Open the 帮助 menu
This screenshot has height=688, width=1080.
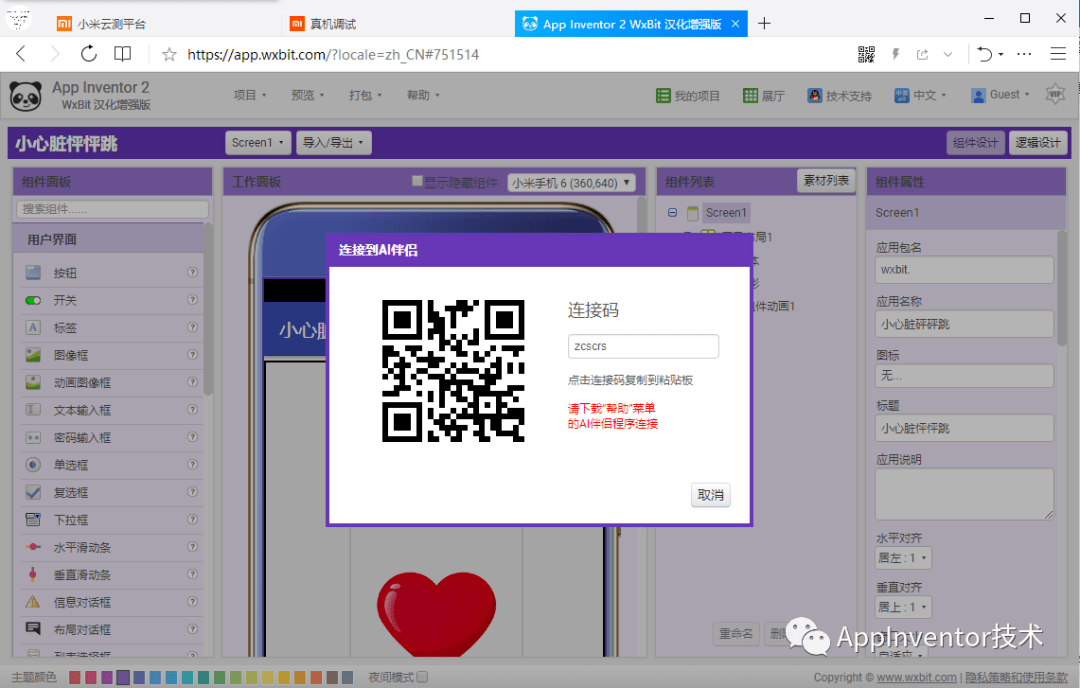pyautogui.click(x=424, y=95)
